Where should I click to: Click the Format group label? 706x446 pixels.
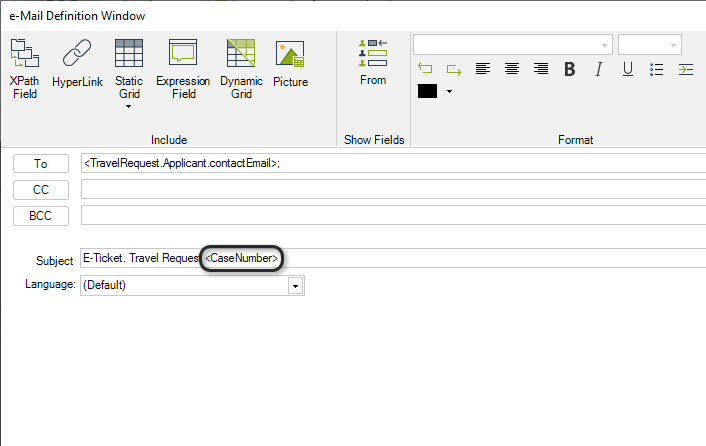coord(575,140)
